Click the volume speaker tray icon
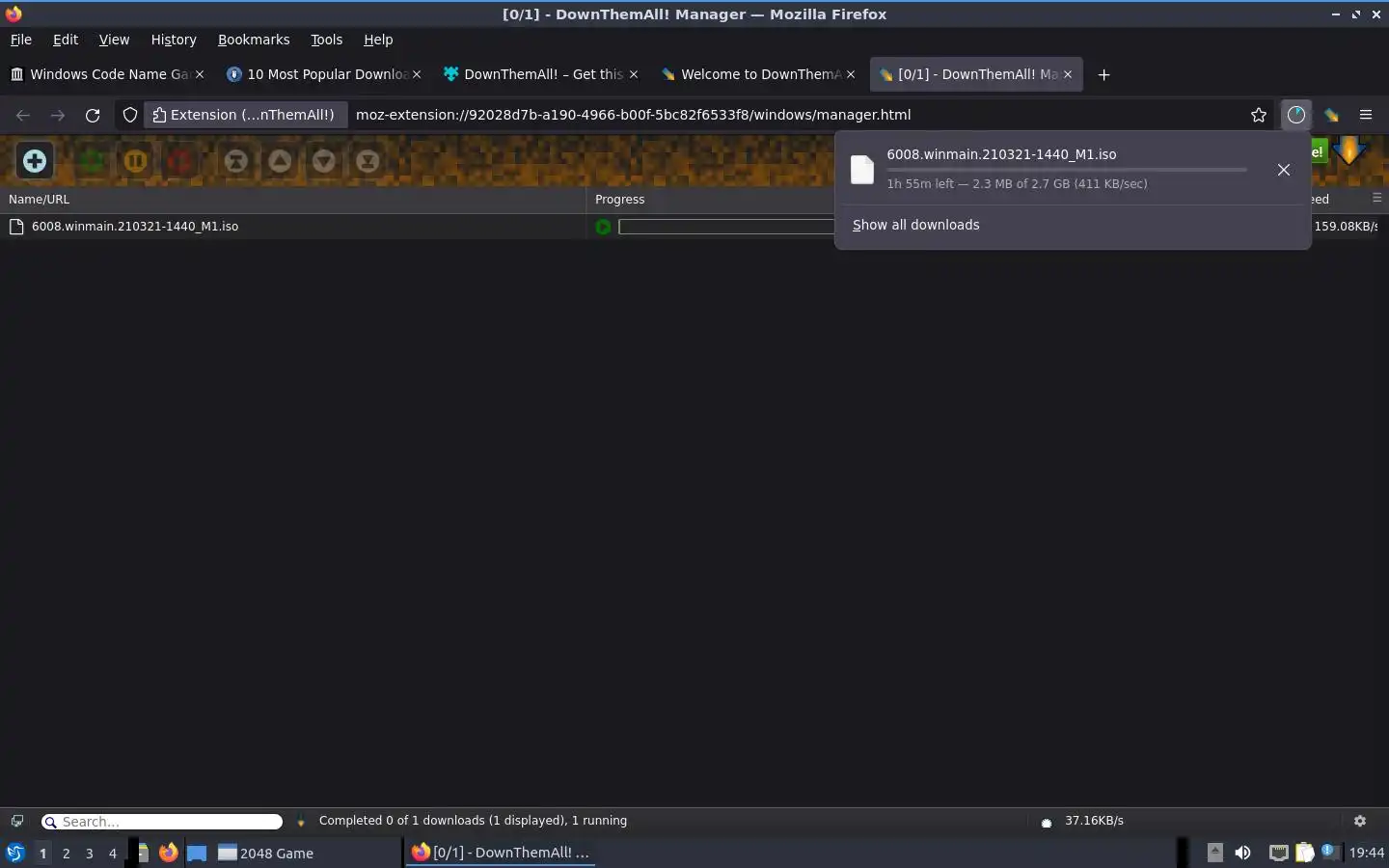The width and height of the screenshot is (1389, 868). tap(1242, 853)
